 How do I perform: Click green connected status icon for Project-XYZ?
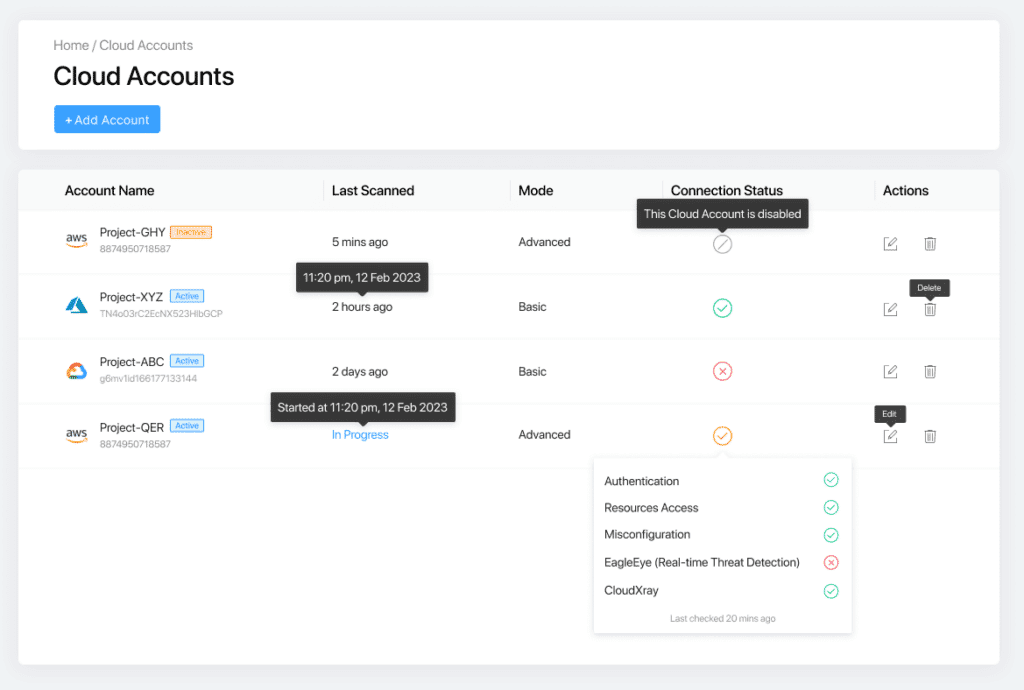[722, 307]
